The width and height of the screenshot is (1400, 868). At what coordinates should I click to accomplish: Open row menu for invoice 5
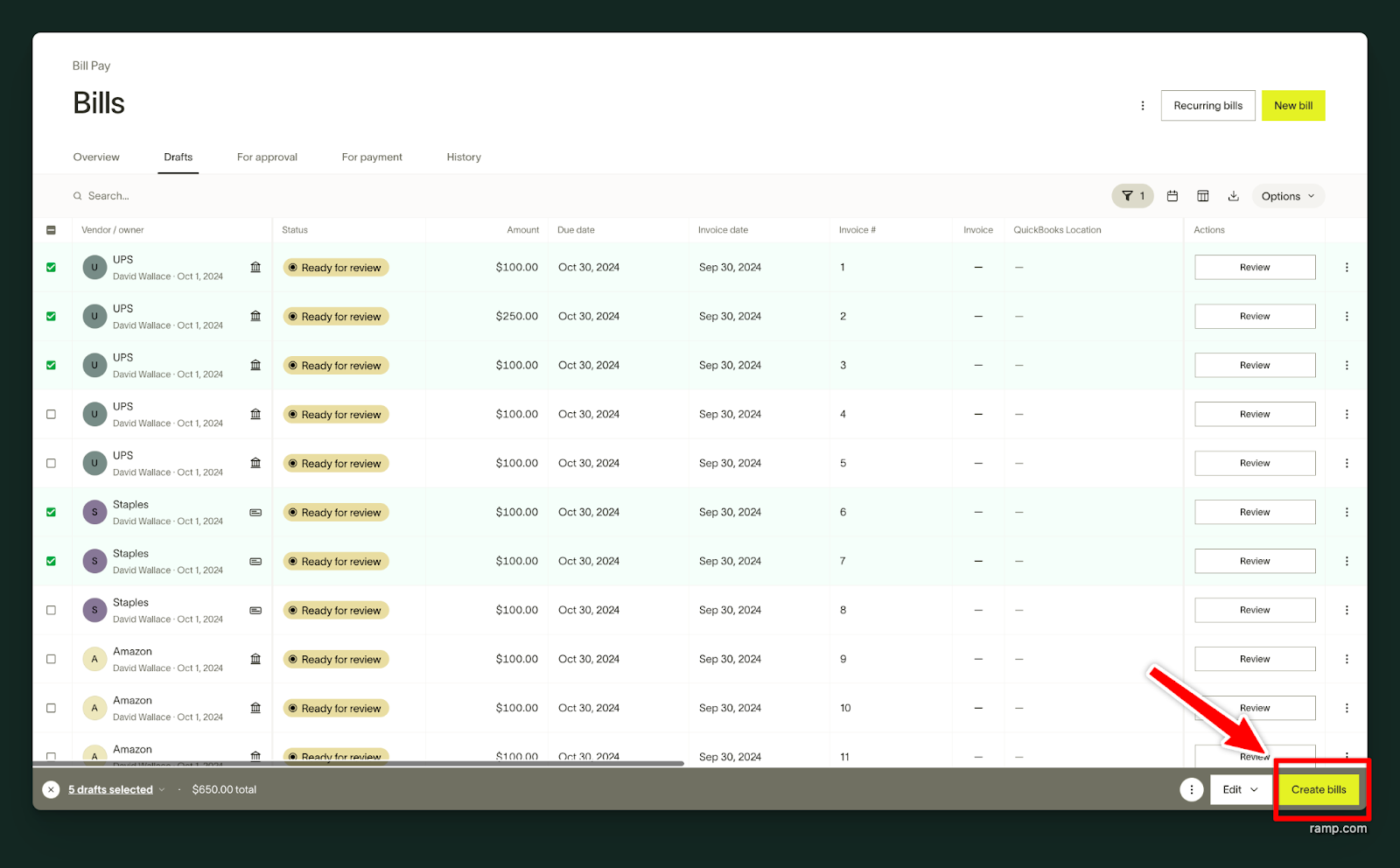pyautogui.click(x=1347, y=464)
